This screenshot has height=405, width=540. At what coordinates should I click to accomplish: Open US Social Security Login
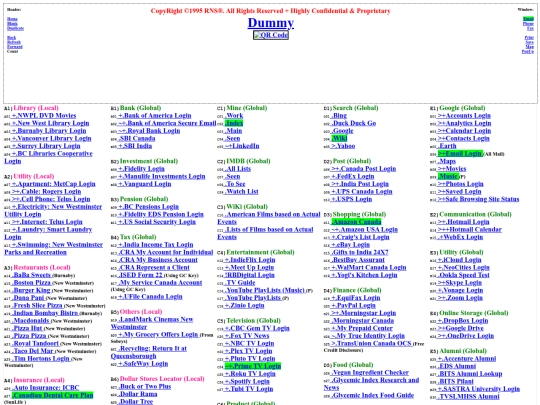[157, 222]
